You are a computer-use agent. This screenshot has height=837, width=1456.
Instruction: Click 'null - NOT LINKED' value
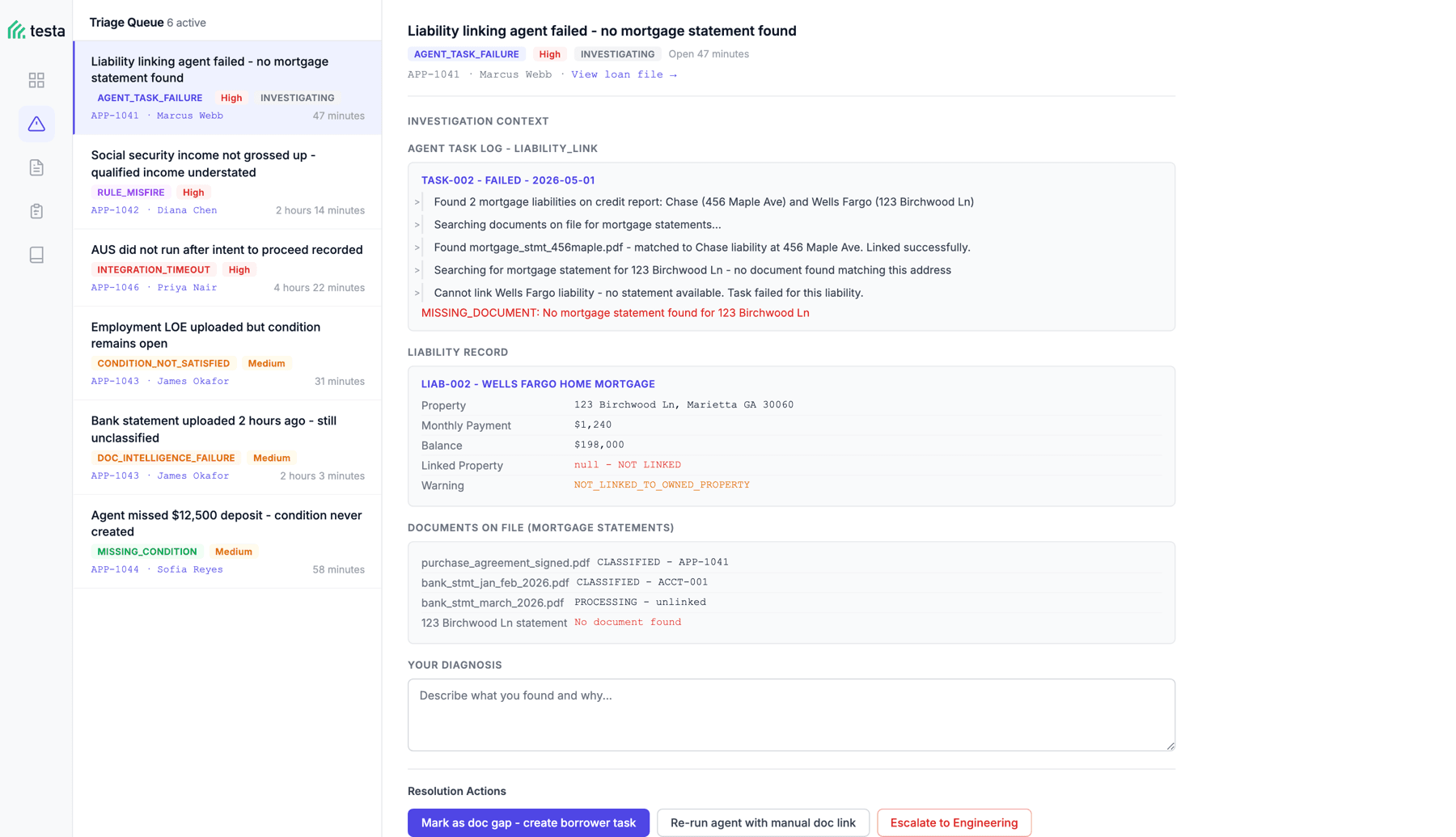[x=627, y=465]
